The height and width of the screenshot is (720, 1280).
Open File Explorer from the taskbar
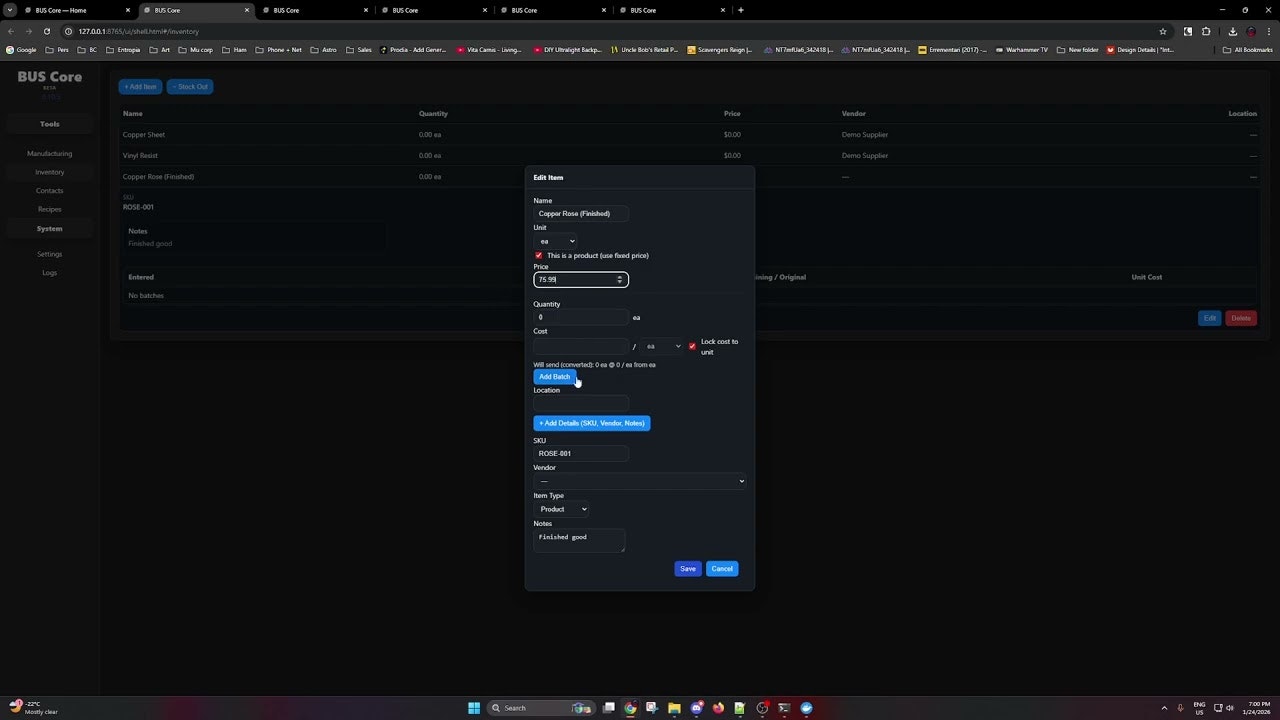coord(674,708)
